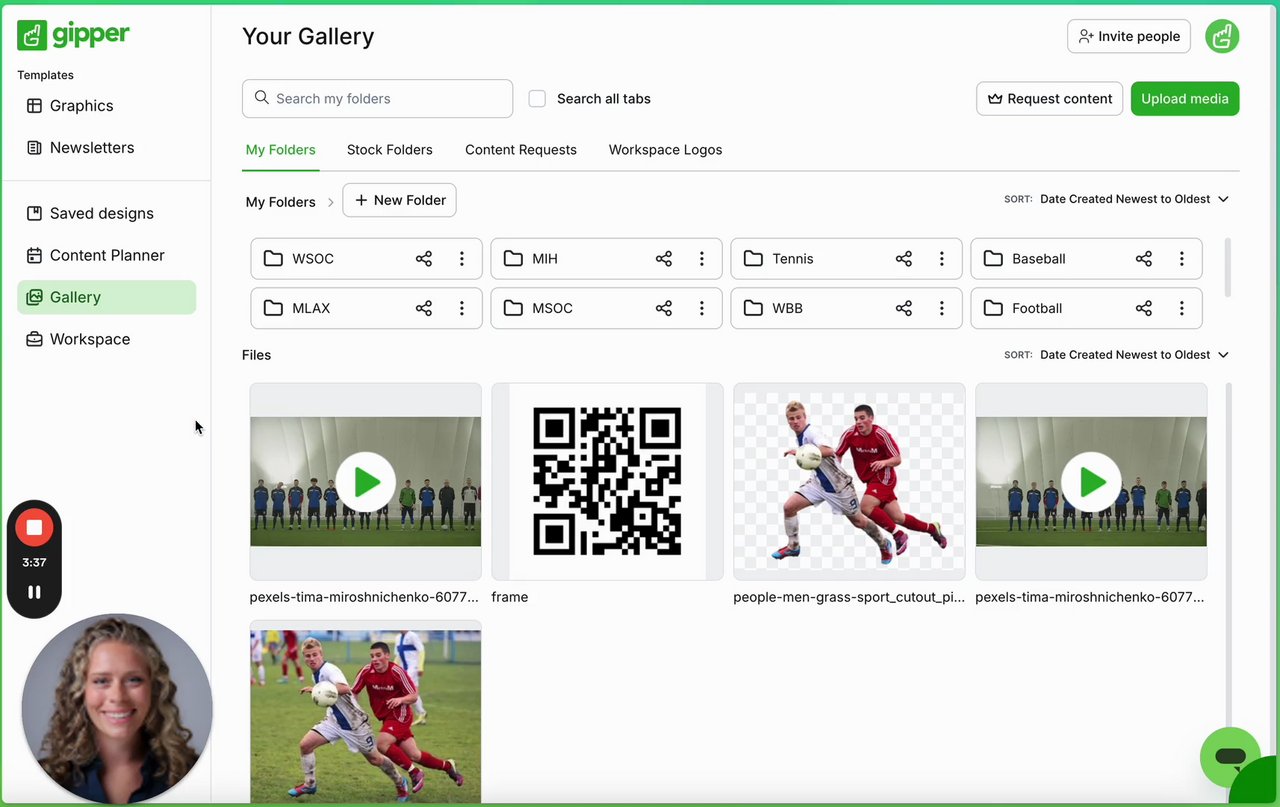Screen dimensions: 1280x807
Task: Switch to My Folders tab
Action: (x=280, y=150)
